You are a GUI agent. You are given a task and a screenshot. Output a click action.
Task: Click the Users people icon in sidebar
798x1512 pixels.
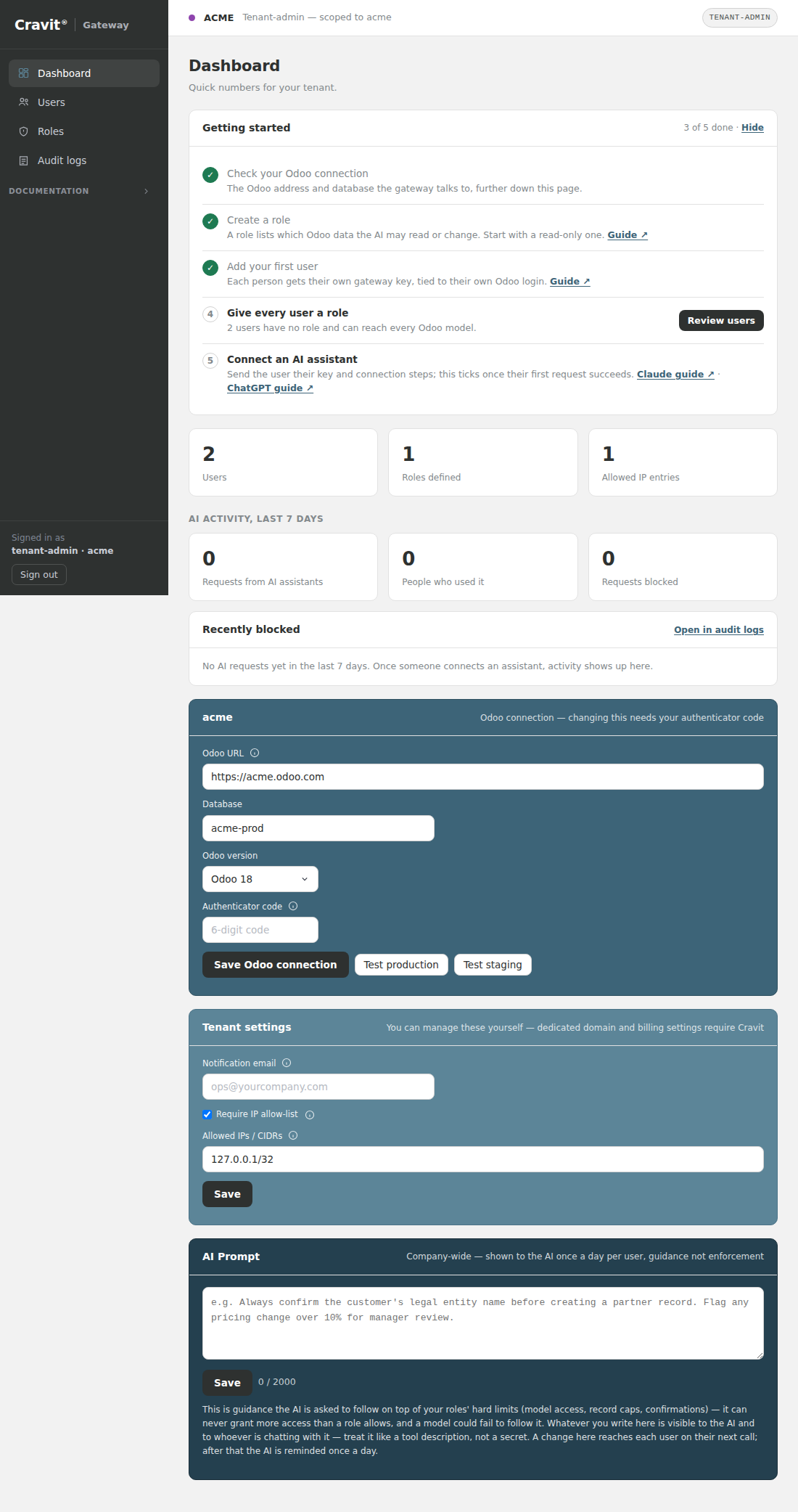[24, 102]
